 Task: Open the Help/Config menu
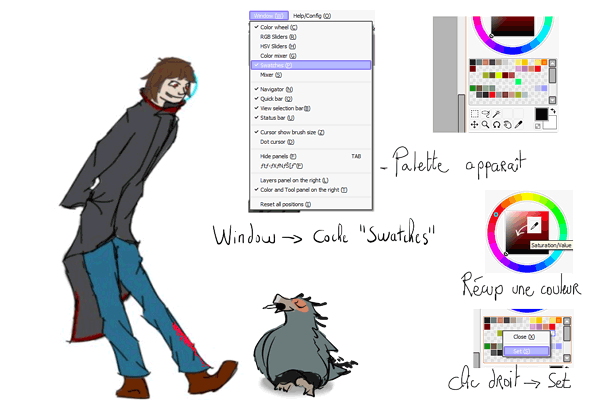click(x=312, y=16)
